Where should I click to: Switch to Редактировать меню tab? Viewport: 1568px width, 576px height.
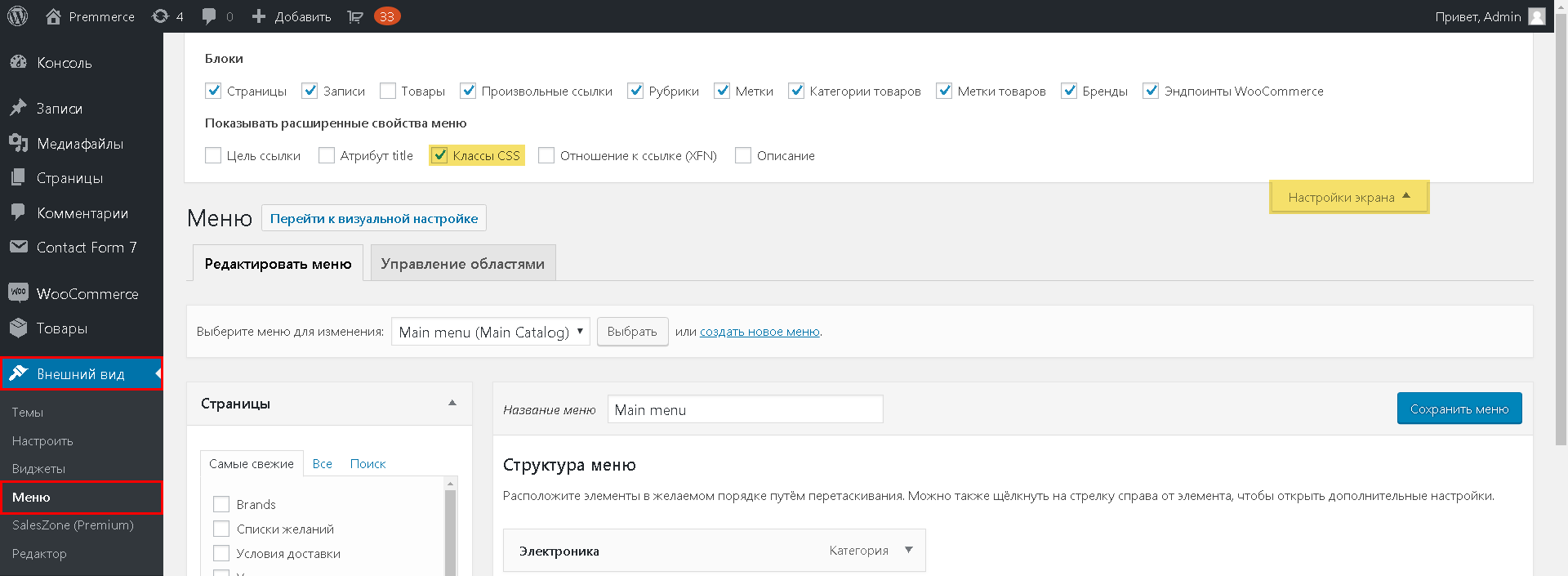[278, 263]
